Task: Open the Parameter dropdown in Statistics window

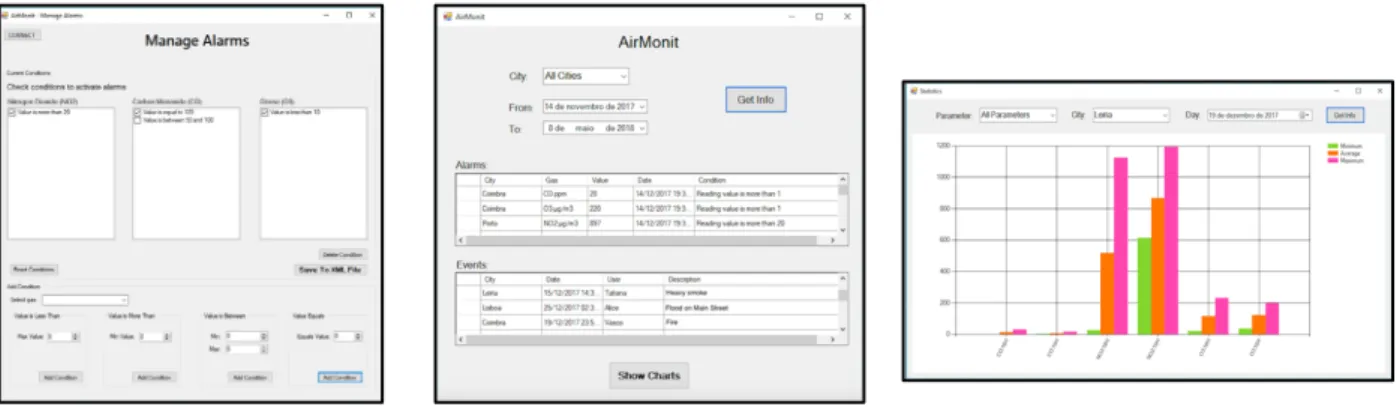Action: click(1018, 115)
